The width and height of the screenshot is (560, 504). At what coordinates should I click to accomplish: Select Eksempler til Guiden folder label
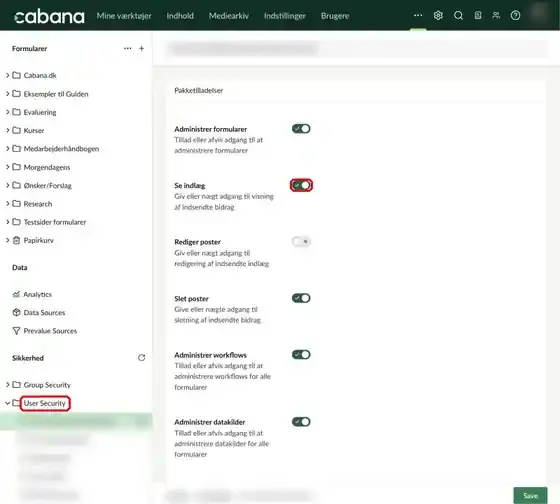[x=56, y=94]
